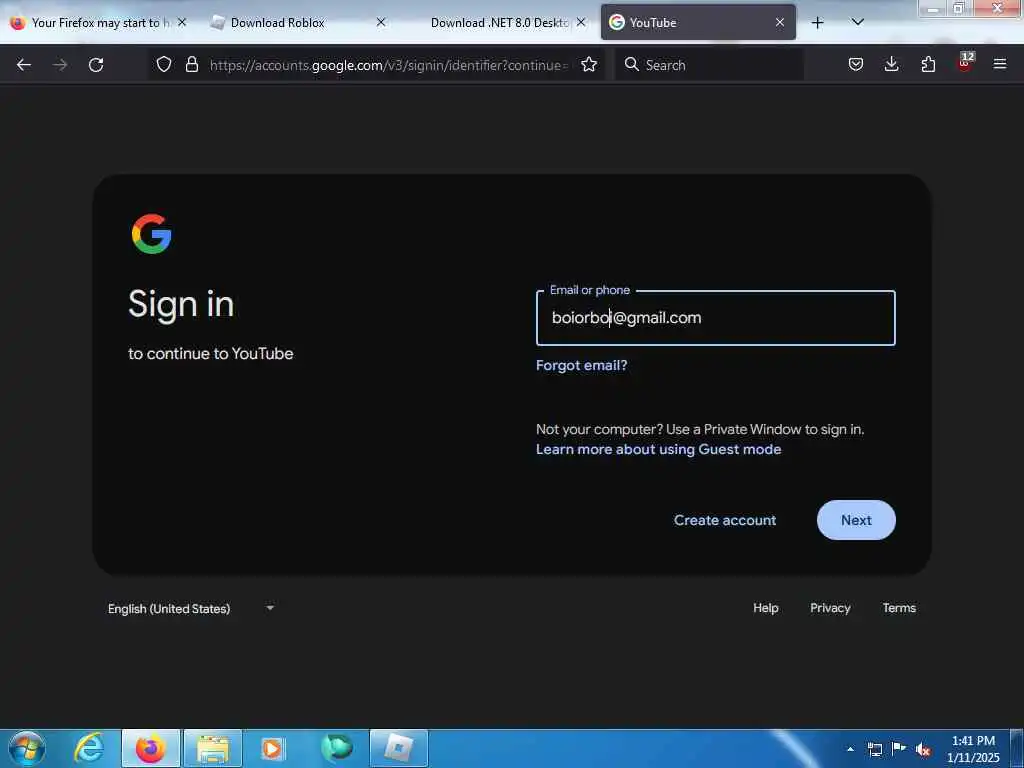Click the address bar URL
The image size is (1024, 768).
pos(389,65)
